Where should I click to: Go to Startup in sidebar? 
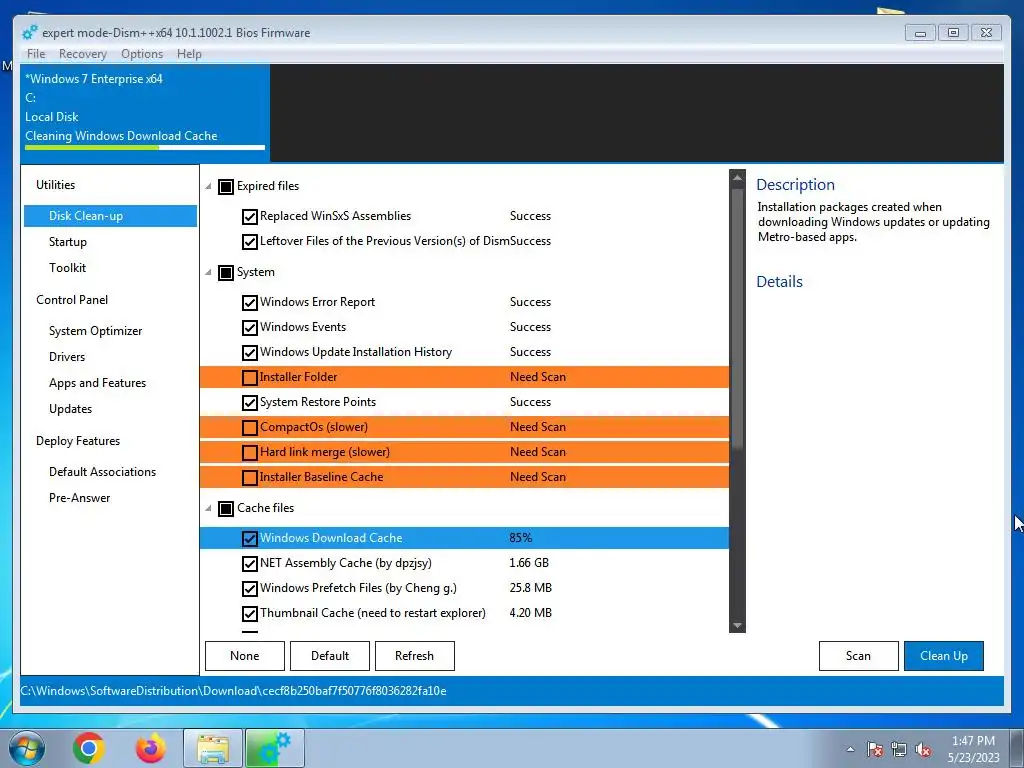coord(67,242)
